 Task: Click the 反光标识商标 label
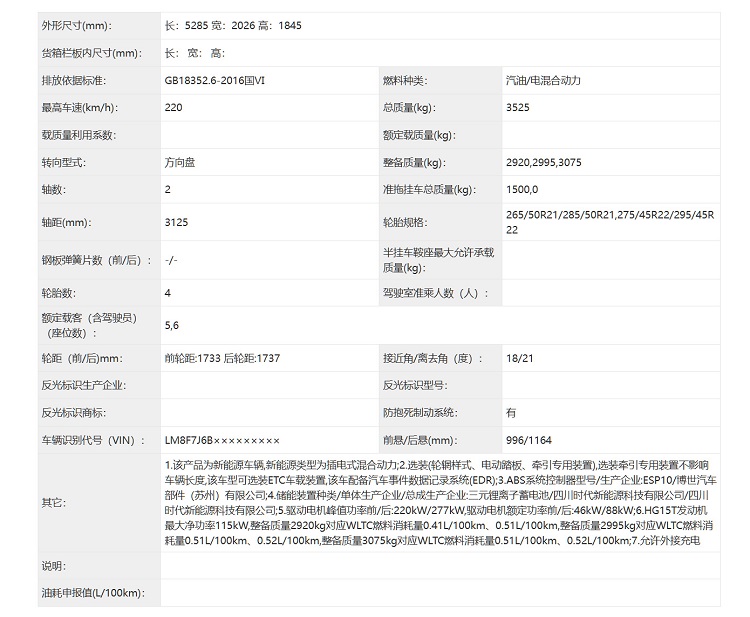[74, 413]
